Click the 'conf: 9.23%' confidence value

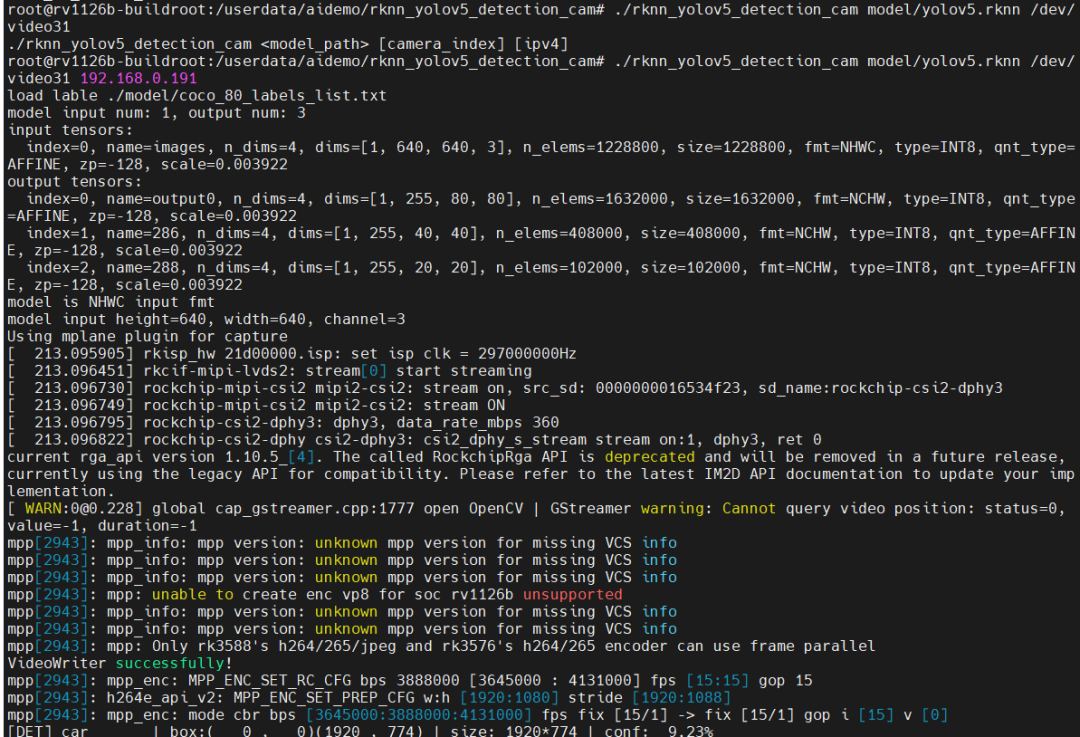[658, 731]
